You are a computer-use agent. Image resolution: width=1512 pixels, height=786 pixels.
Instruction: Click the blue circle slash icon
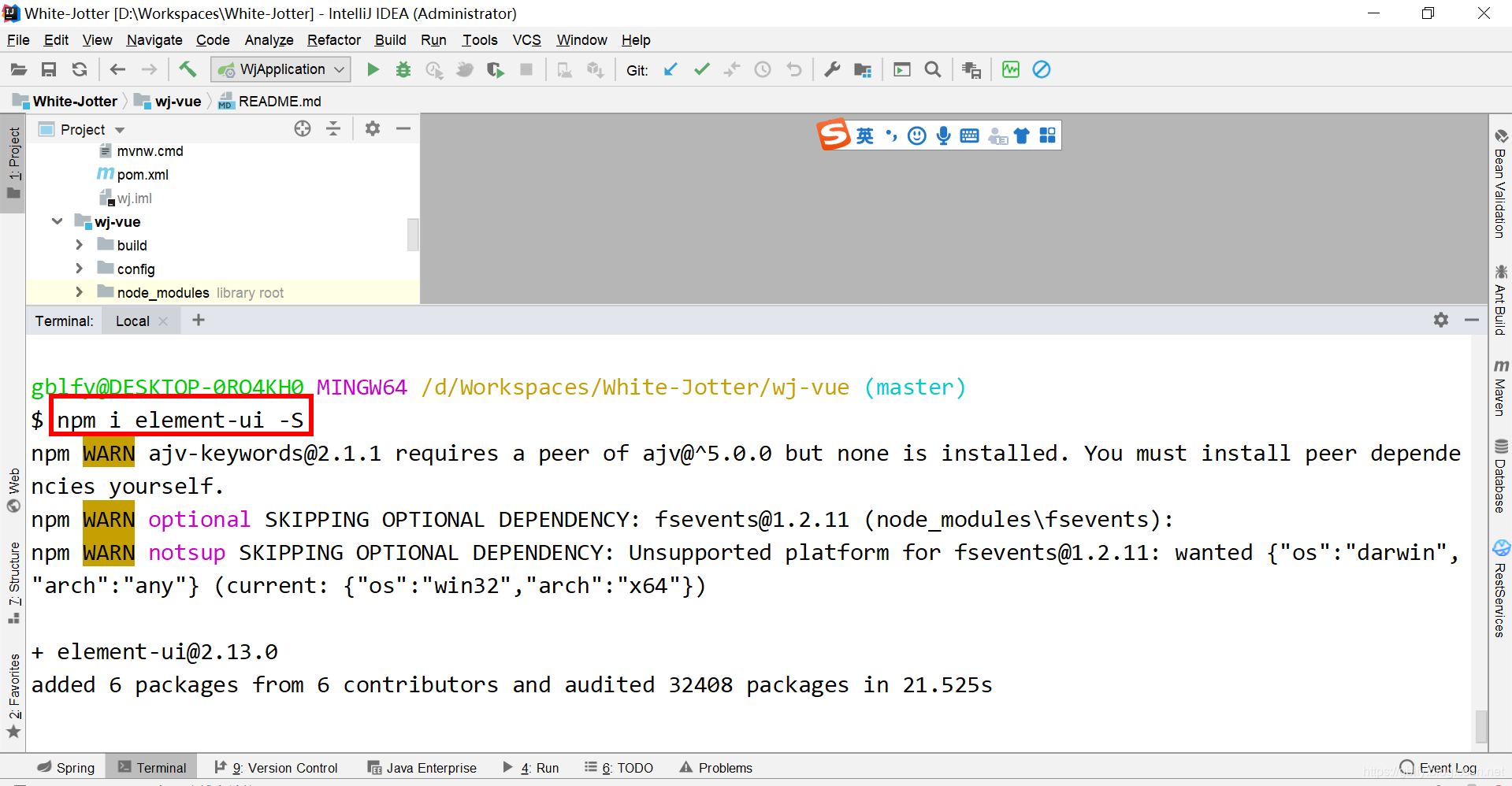(1042, 70)
